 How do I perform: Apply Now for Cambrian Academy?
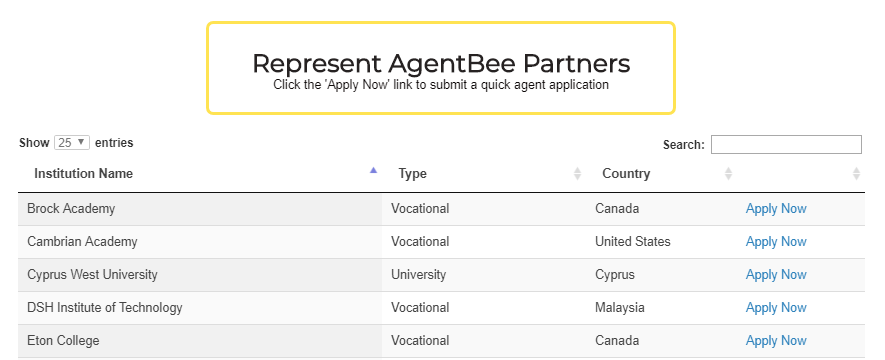click(776, 242)
